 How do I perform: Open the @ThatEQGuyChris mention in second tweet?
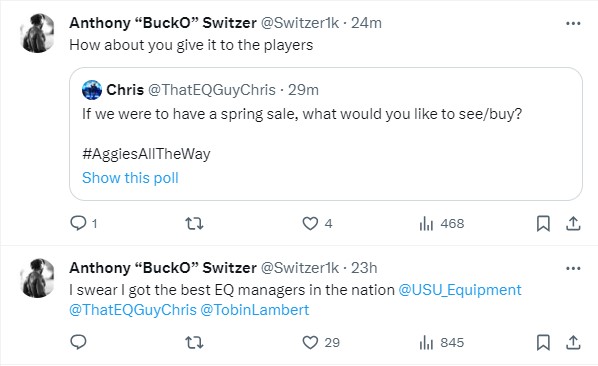(133, 310)
